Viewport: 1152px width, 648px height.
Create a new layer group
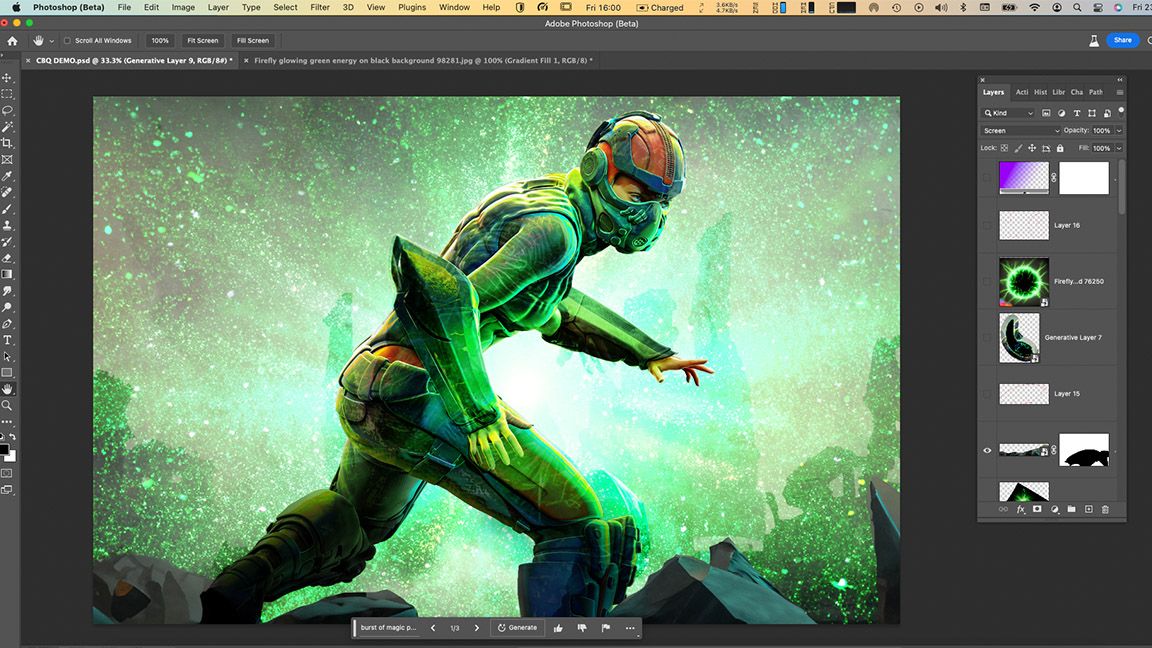pos(1071,509)
